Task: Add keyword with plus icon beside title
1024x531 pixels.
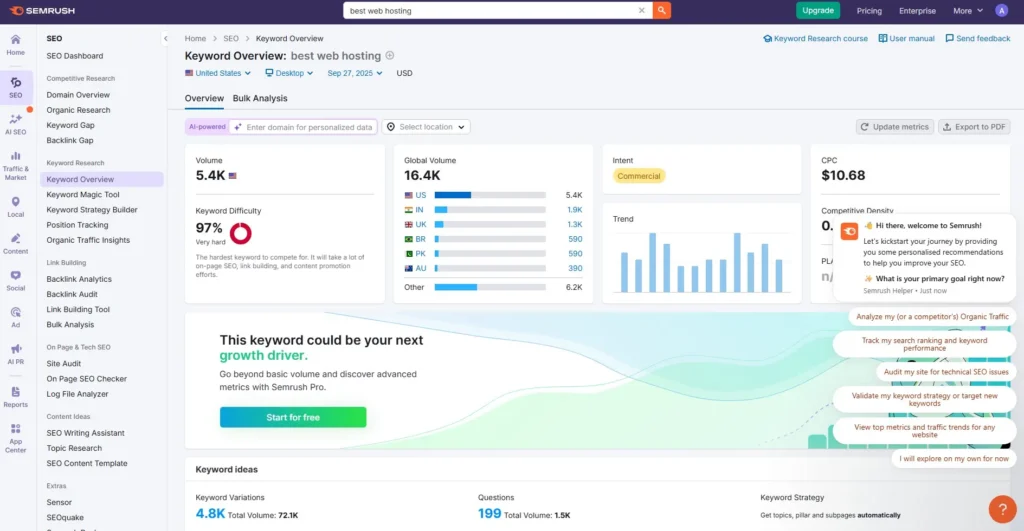Action: 390,56
